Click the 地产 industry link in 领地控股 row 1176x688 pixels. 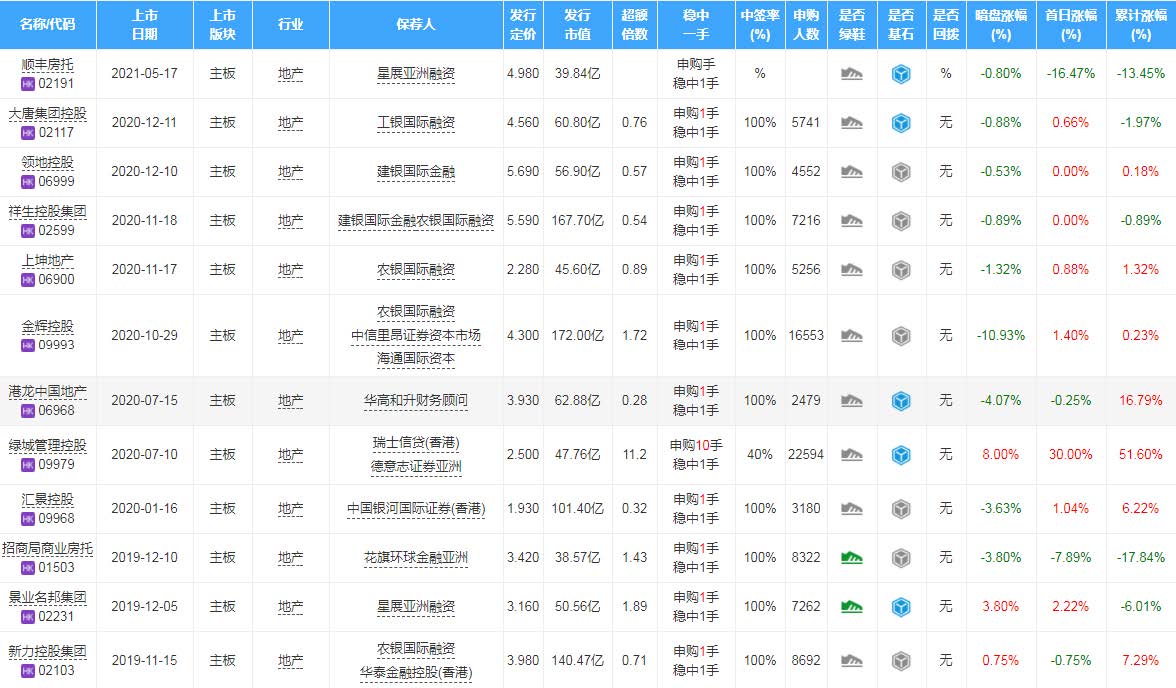coord(290,172)
